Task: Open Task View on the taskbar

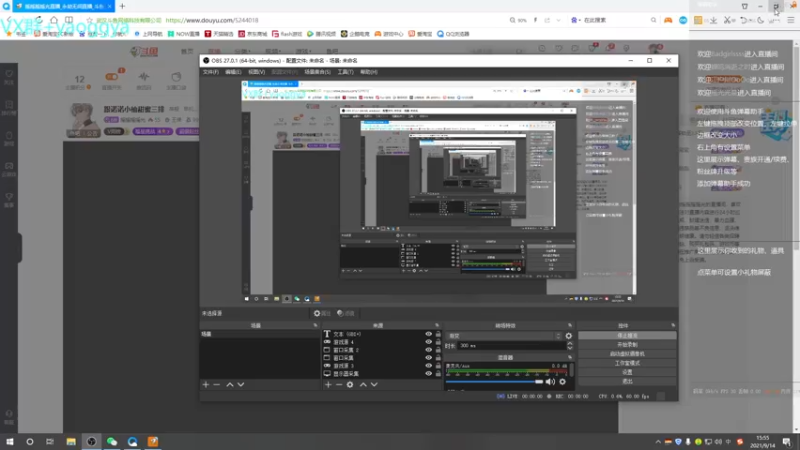Action: pyautogui.click(x=49, y=442)
